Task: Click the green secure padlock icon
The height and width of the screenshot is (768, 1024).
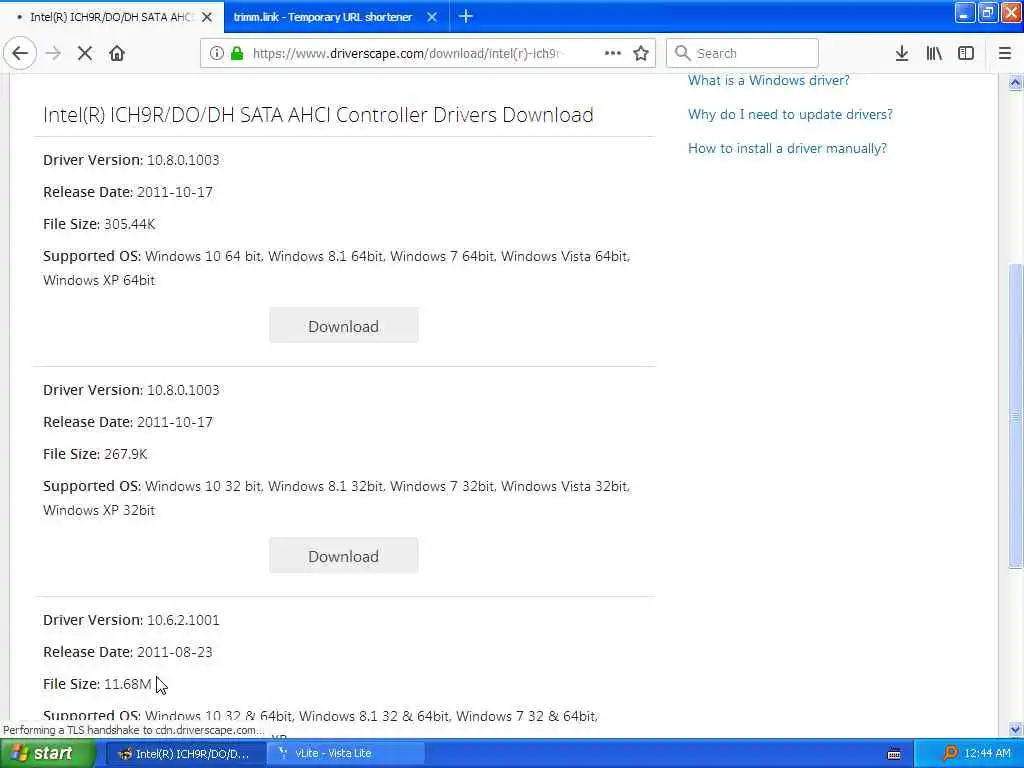Action: click(238, 54)
